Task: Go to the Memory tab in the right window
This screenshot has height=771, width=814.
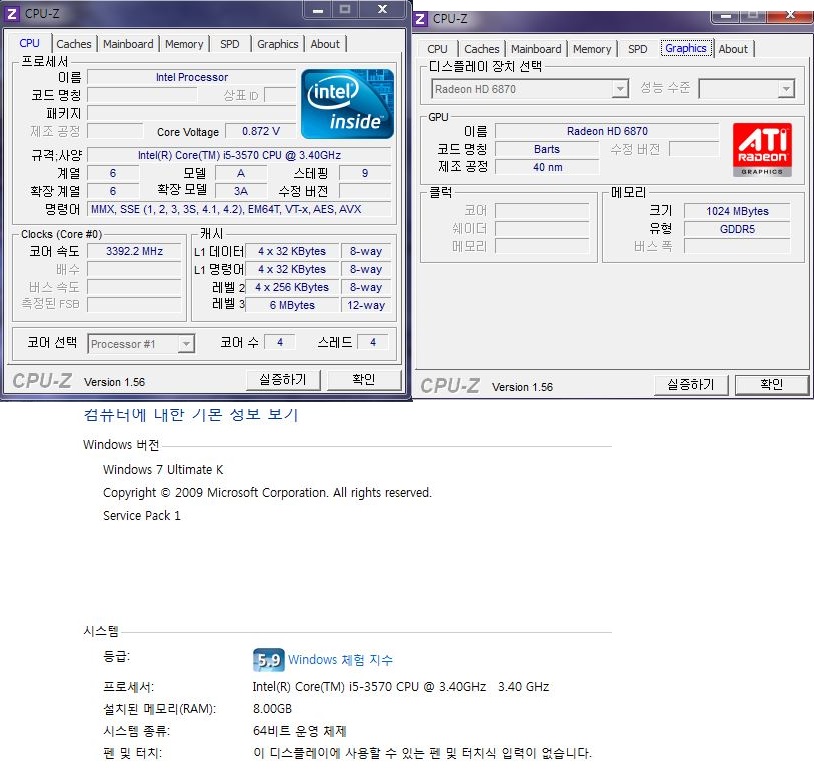Action: pyautogui.click(x=592, y=49)
